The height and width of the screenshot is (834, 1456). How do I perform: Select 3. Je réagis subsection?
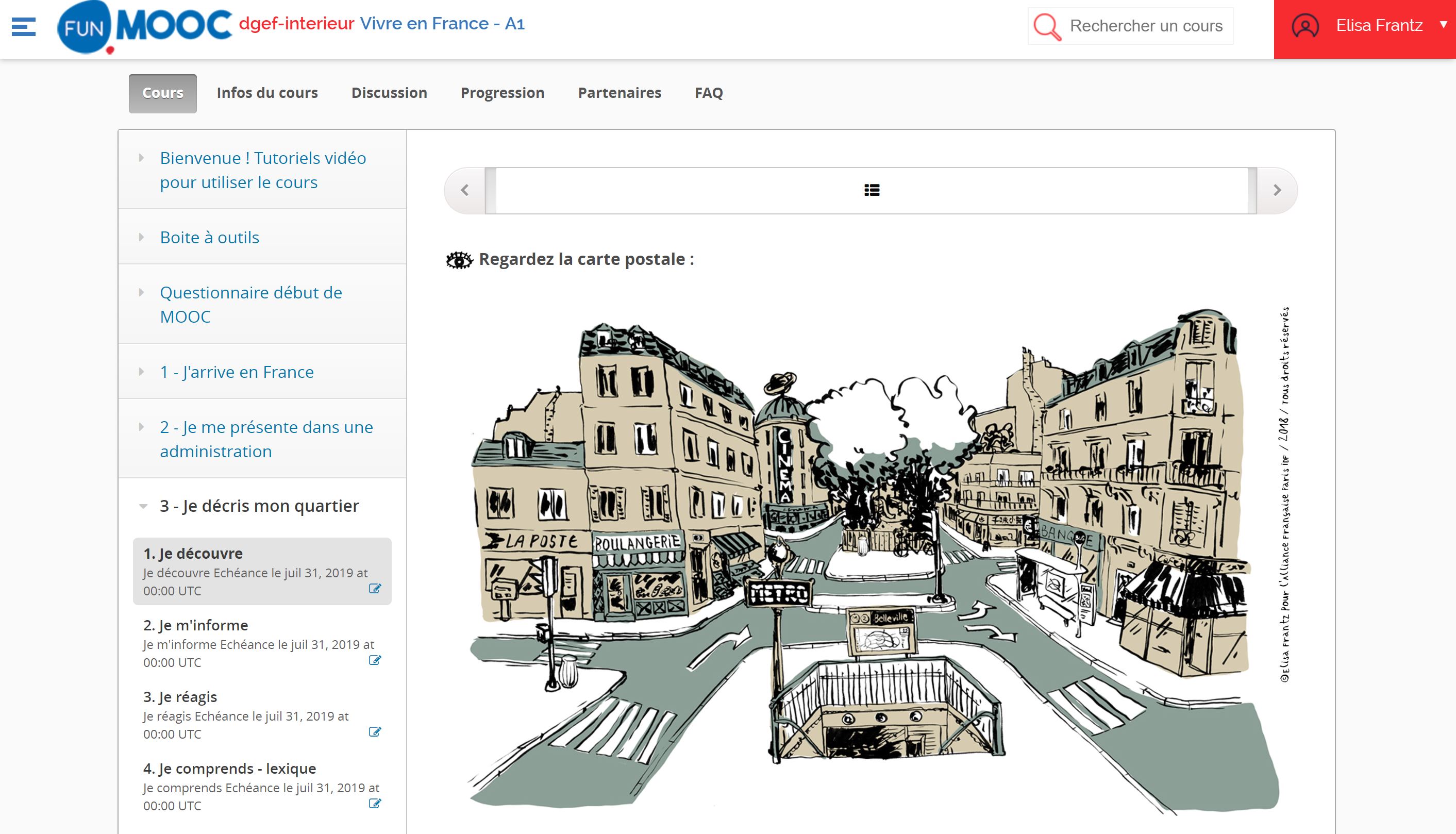coord(262,714)
